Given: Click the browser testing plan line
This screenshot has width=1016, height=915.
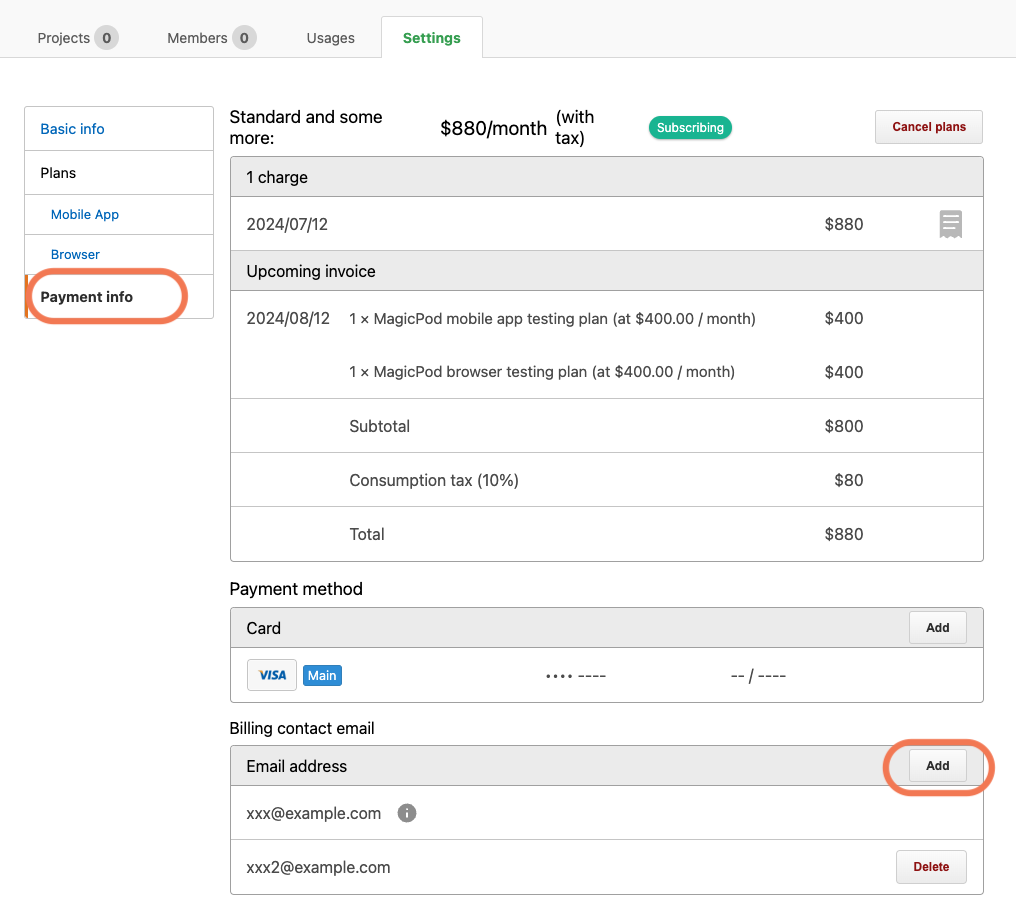Looking at the screenshot, I should tap(542, 371).
